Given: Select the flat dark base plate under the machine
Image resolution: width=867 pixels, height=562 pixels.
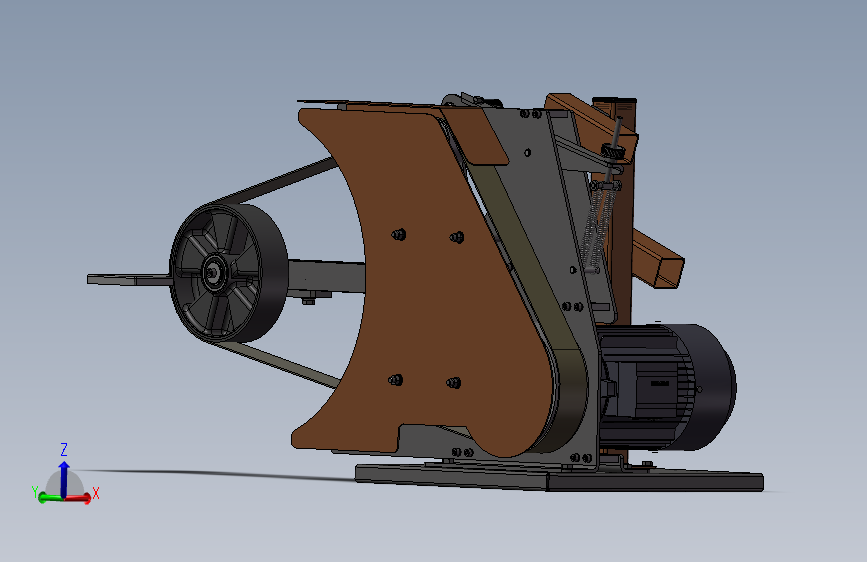Looking at the screenshot, I should pyautogui.click(x=559, y=477).
